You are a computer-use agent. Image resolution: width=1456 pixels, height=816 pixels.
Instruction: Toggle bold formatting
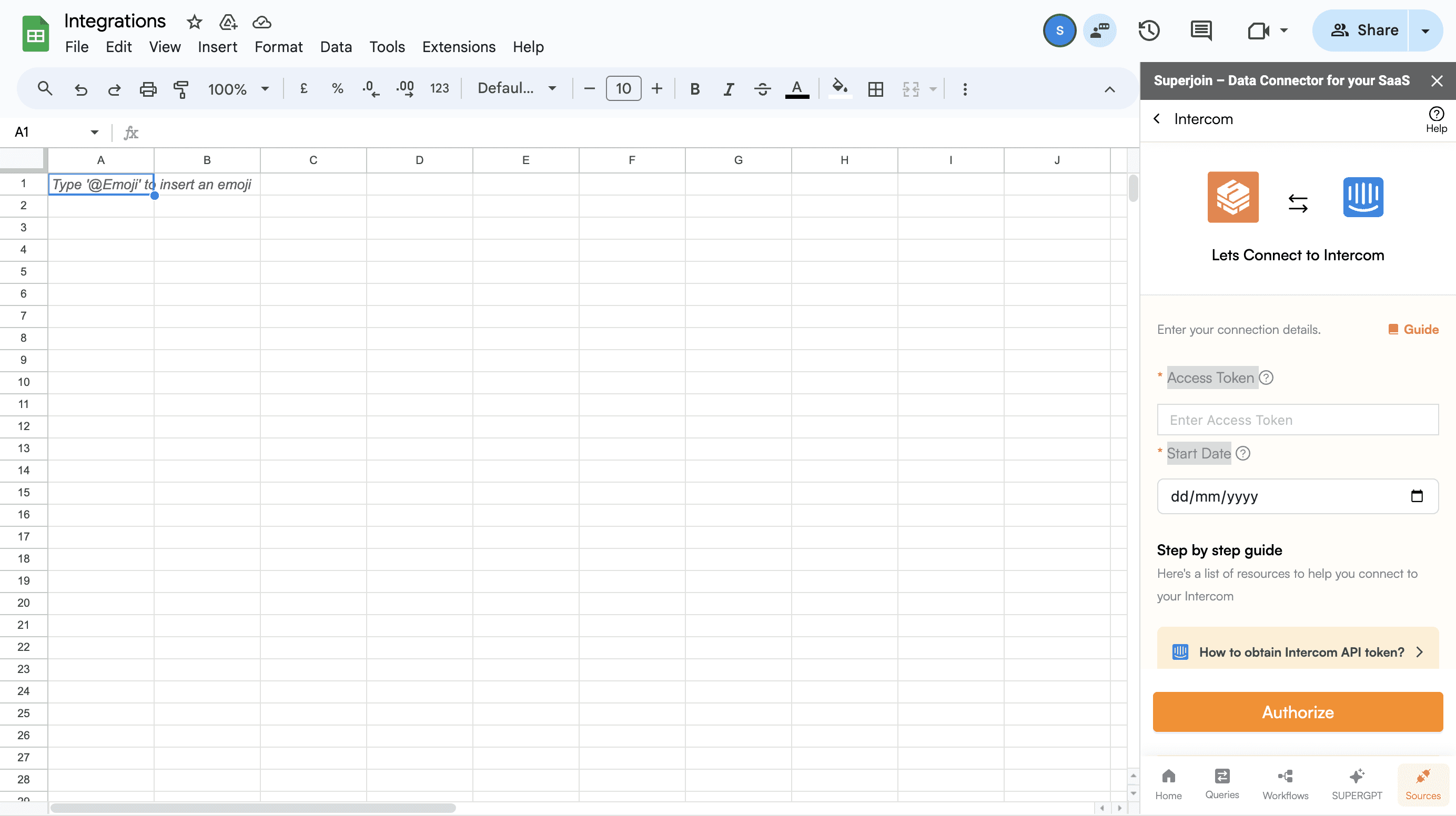pyautogui.click(x=695, y=89)
